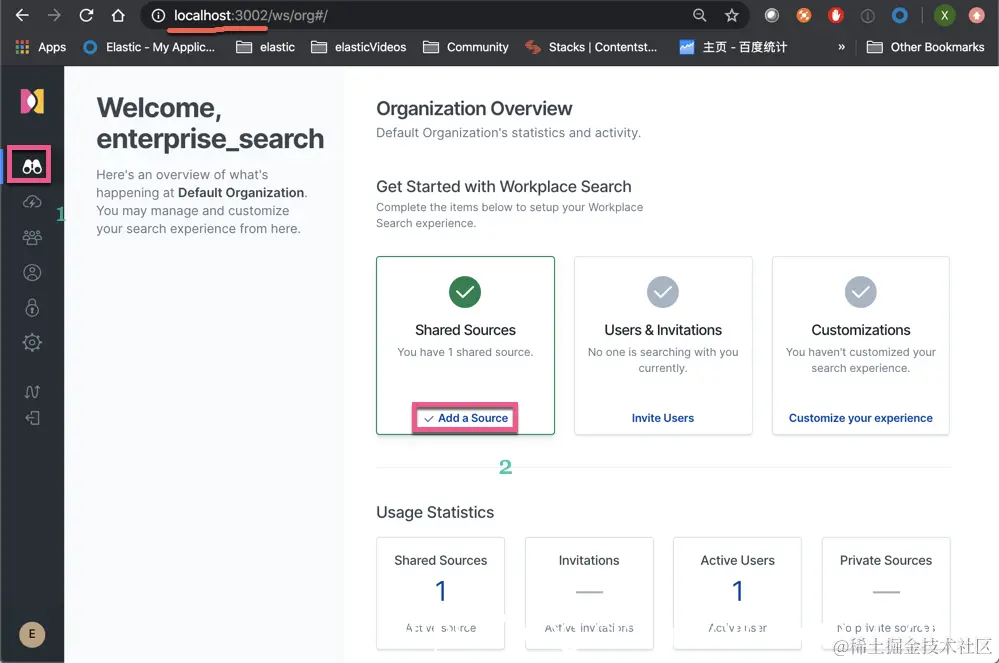Image resolution: width=999 pixels, height=663 pixels.
Task: Click the Invite Users link
Action: (x=663, y=418)
